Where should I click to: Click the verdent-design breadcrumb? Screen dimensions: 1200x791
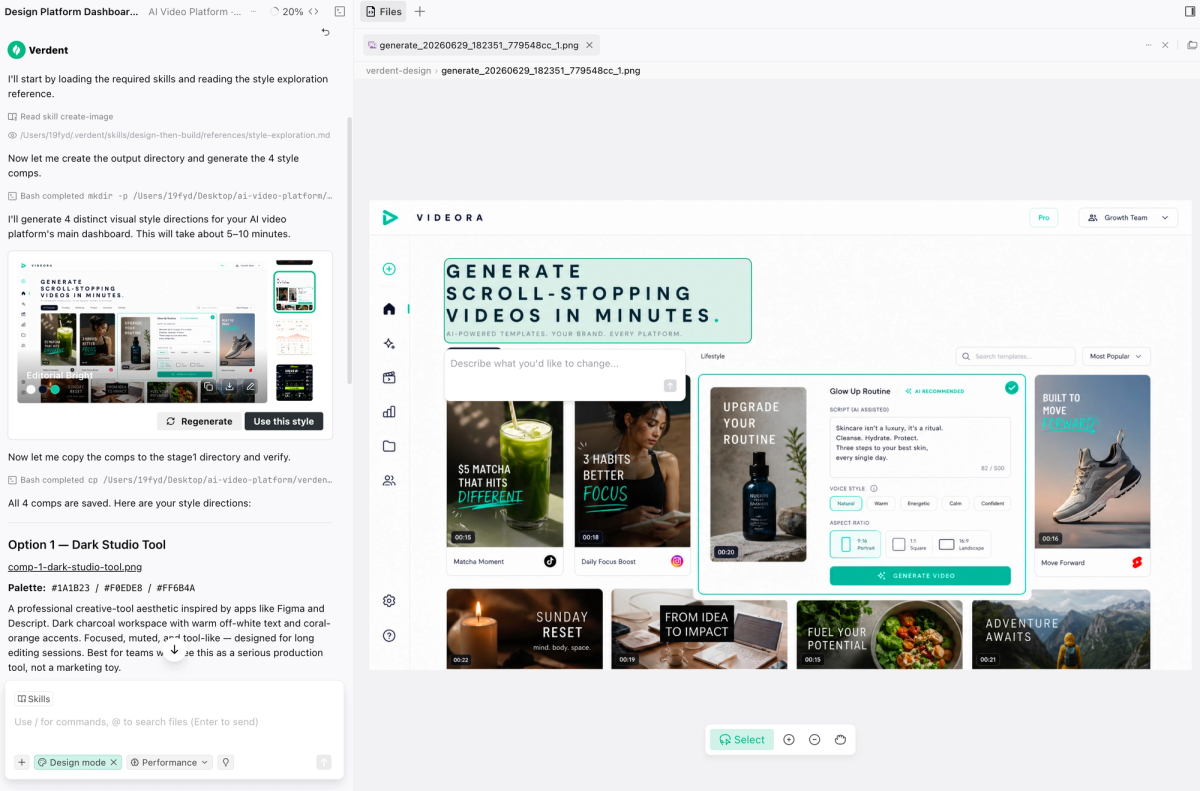pos(399,71)
